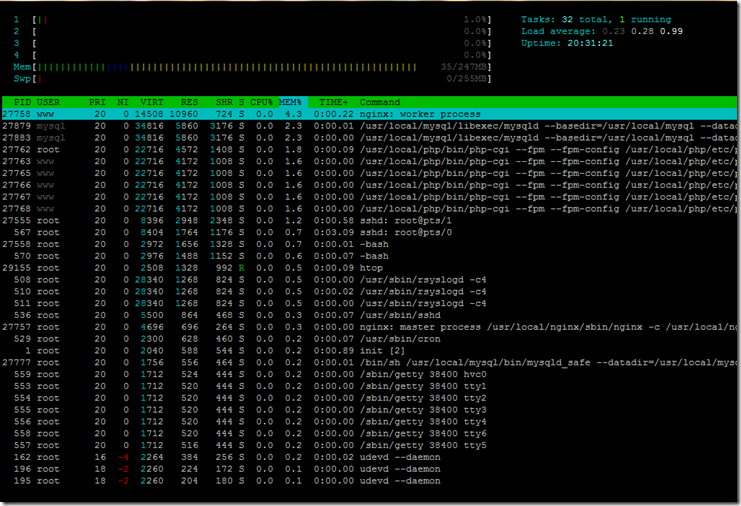
Task: Select udevd process PID 162
Action: [x=369, y=457]
